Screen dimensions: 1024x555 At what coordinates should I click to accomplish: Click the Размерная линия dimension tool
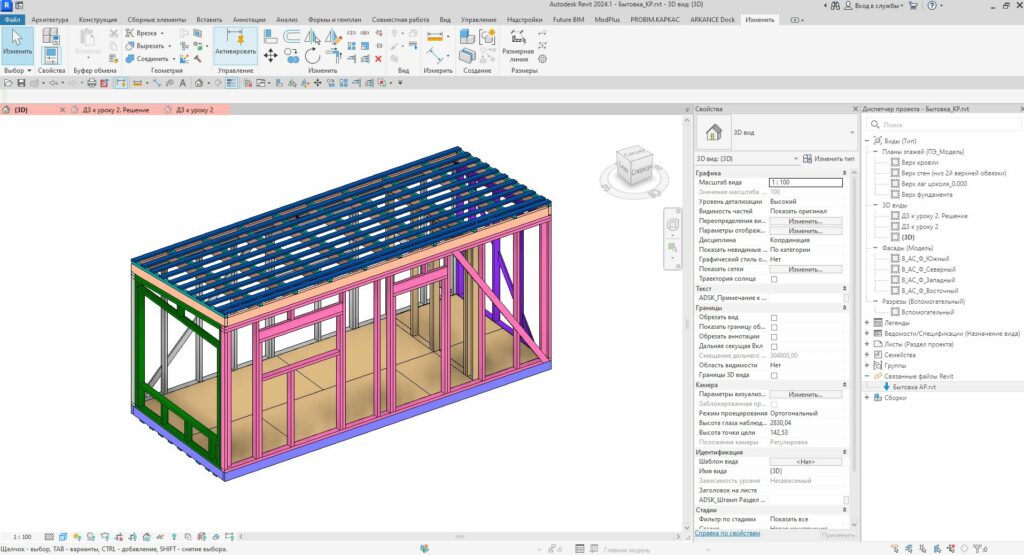(517, 39)
